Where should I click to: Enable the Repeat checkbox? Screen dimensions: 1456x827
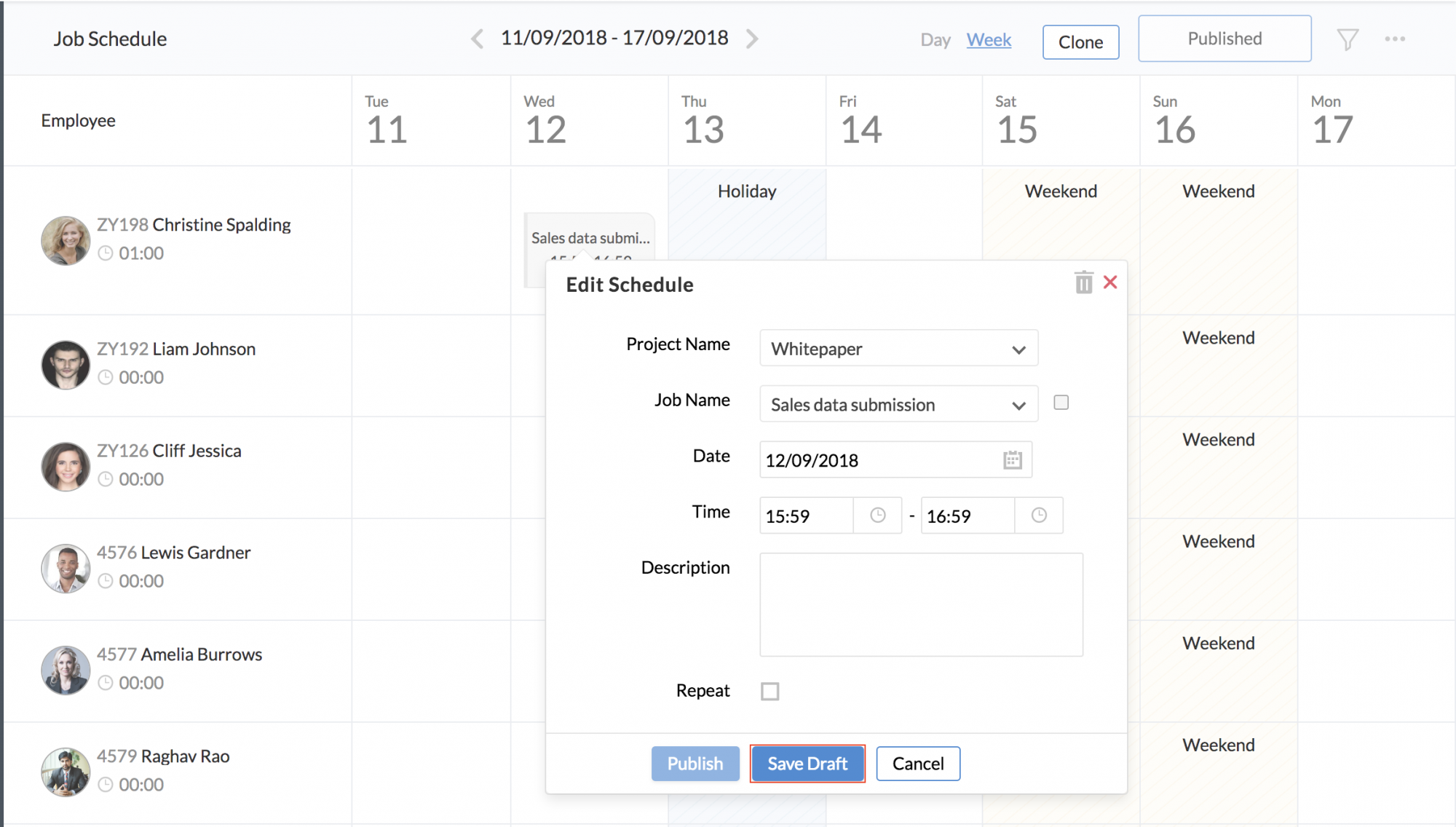pyautogui.click(x=770, y=691)
